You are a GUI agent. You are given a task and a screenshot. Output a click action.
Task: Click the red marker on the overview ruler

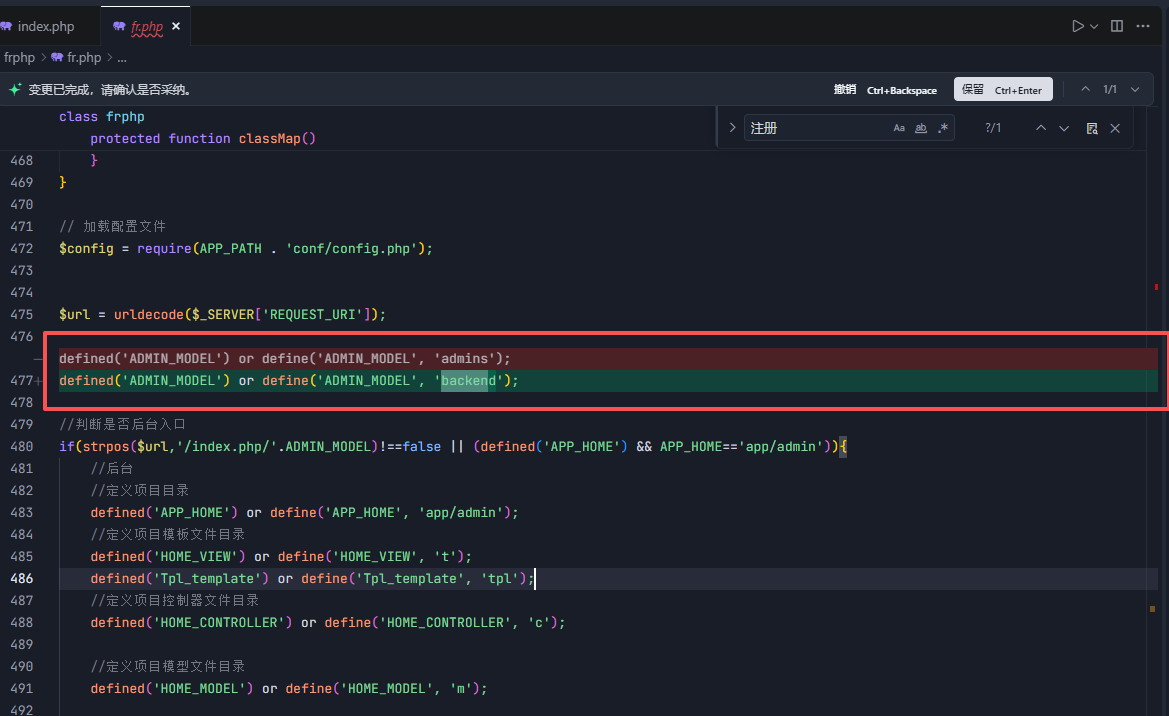1156,286
